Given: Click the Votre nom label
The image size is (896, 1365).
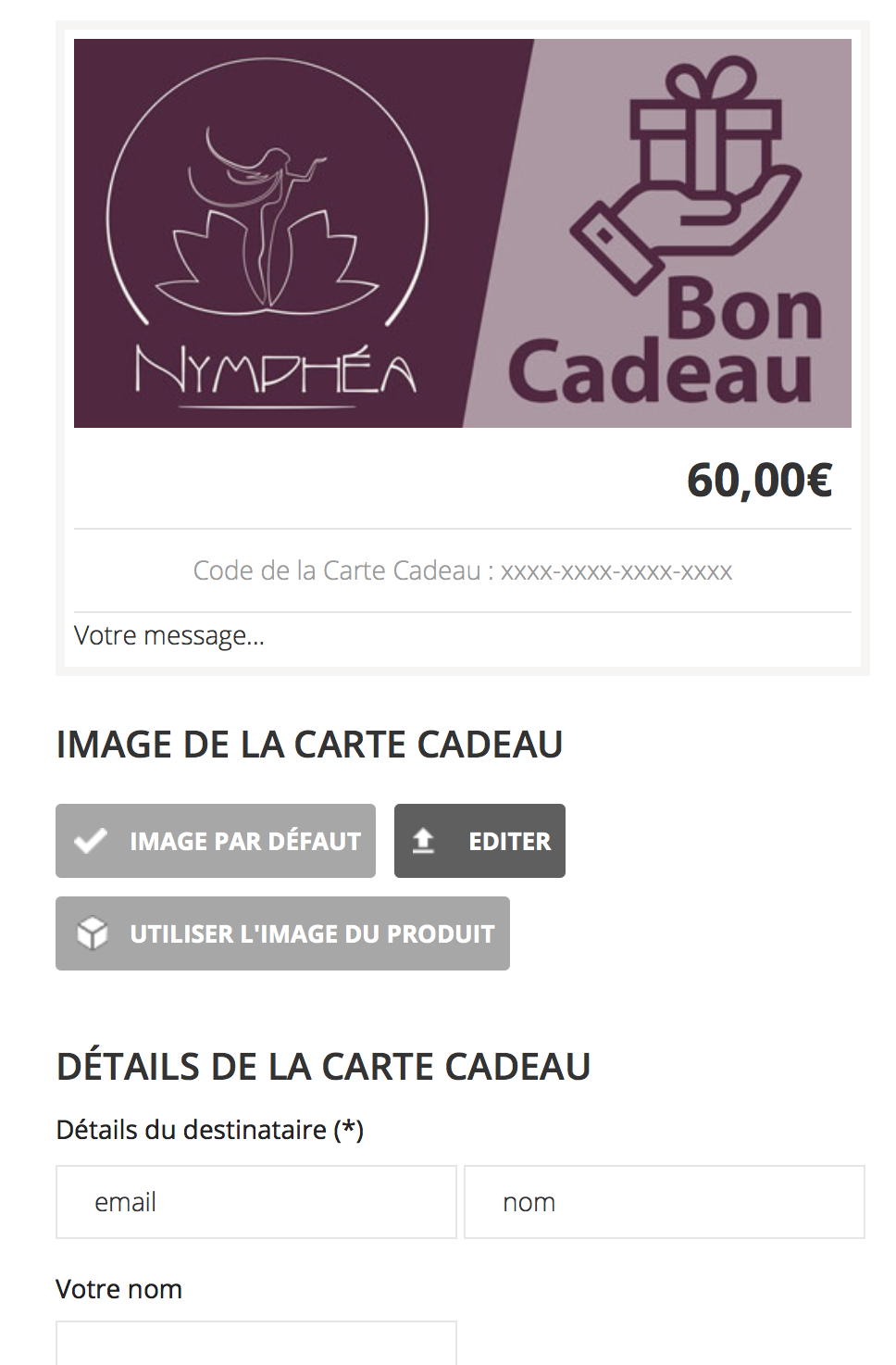Looking at the screenshot, I should 118,1289.
